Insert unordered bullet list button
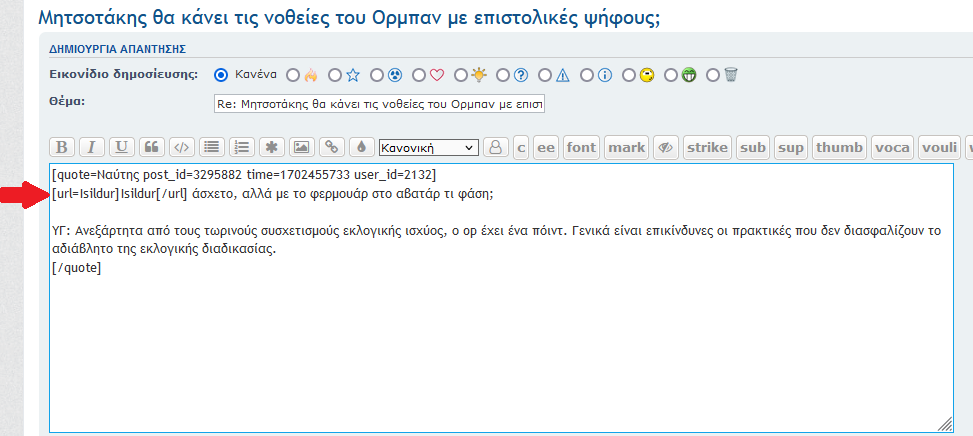 212,147
